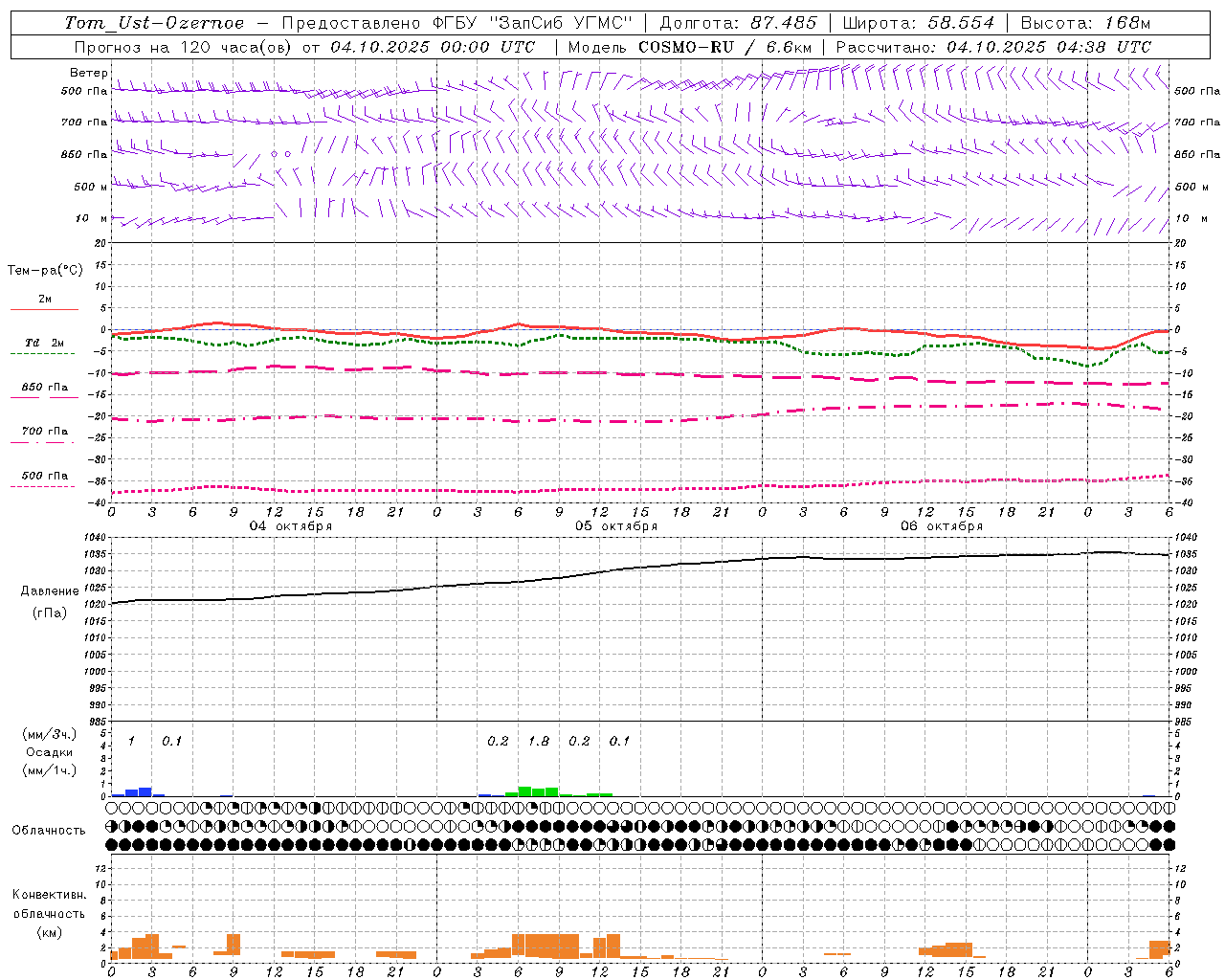
Task: Select the provider text ФГБУ "ЗапСиб УГМС"
Action: tap(534, 23)
